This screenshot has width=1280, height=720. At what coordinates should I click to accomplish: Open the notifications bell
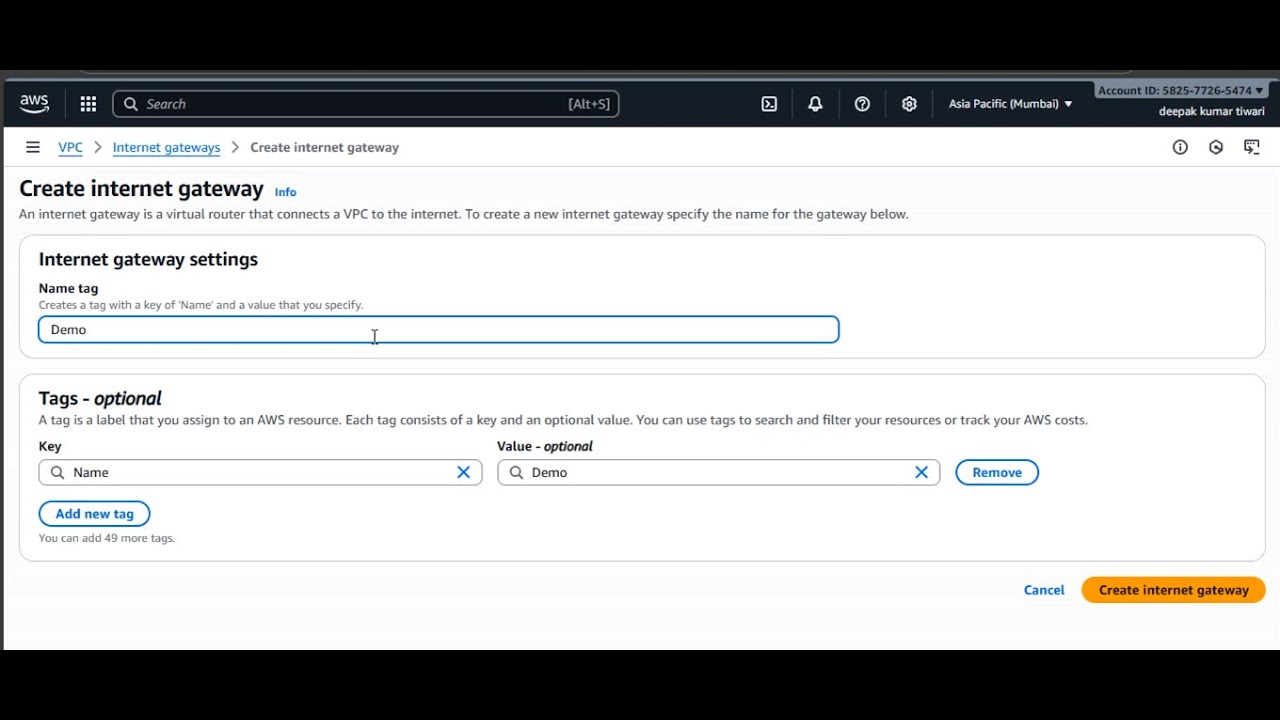tap(815, 104)
